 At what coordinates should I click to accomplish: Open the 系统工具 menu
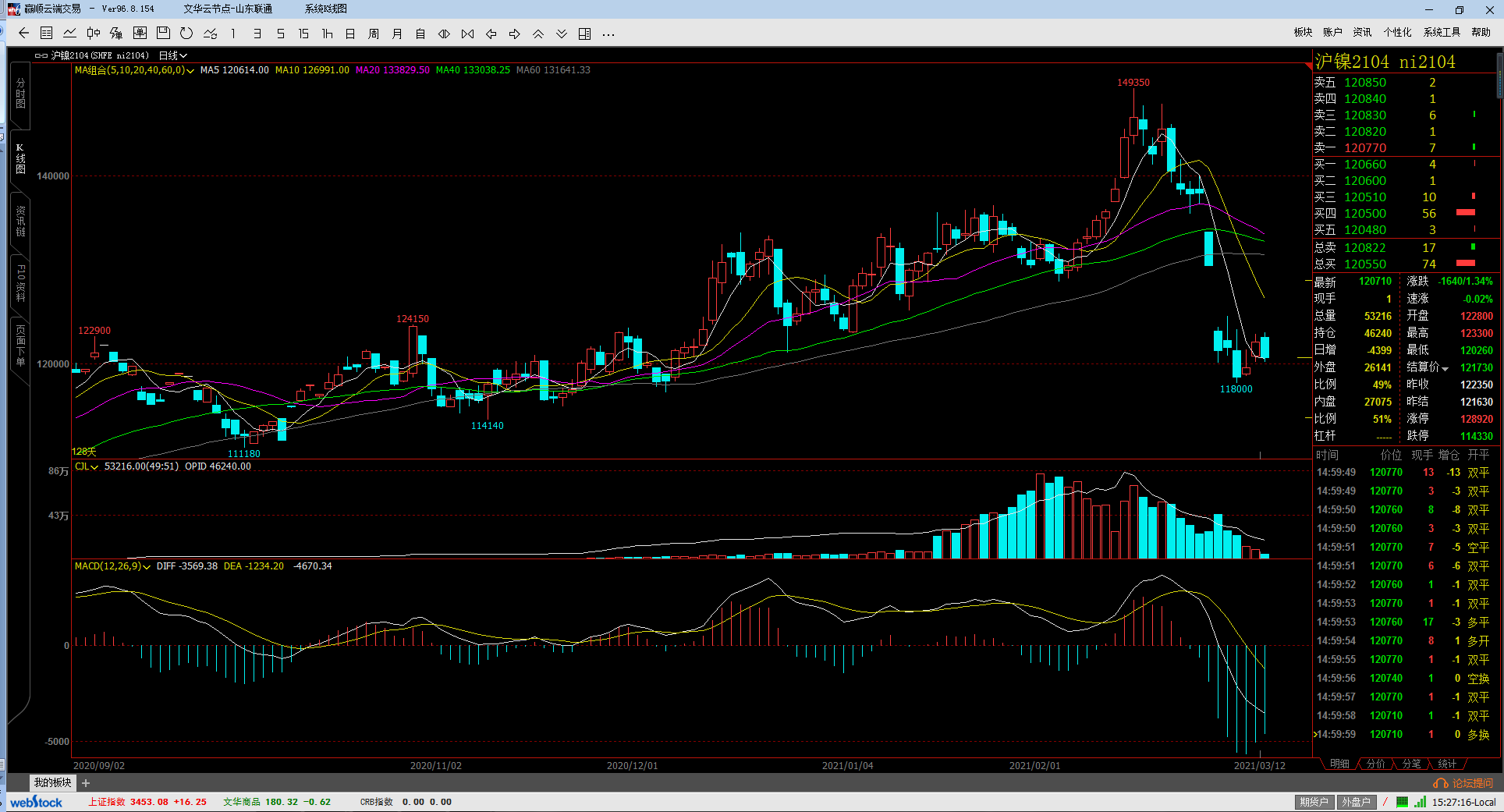click(1442, 32)
